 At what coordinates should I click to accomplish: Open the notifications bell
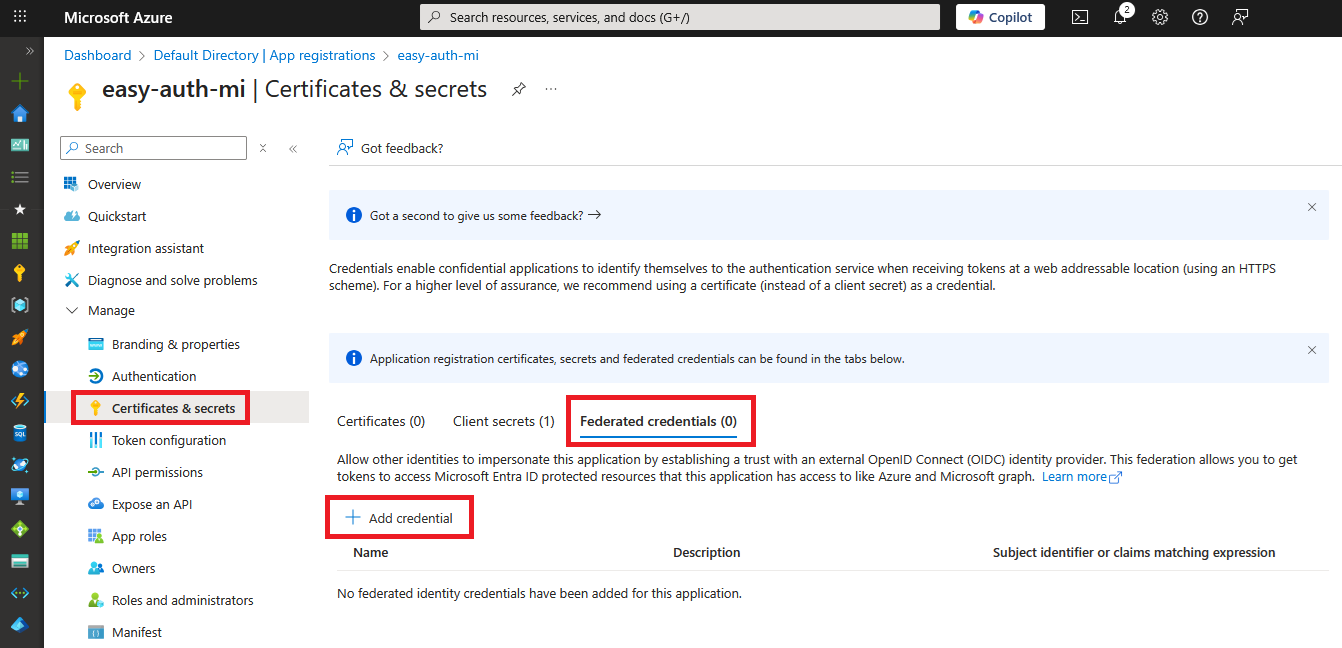pos(1120,17)
